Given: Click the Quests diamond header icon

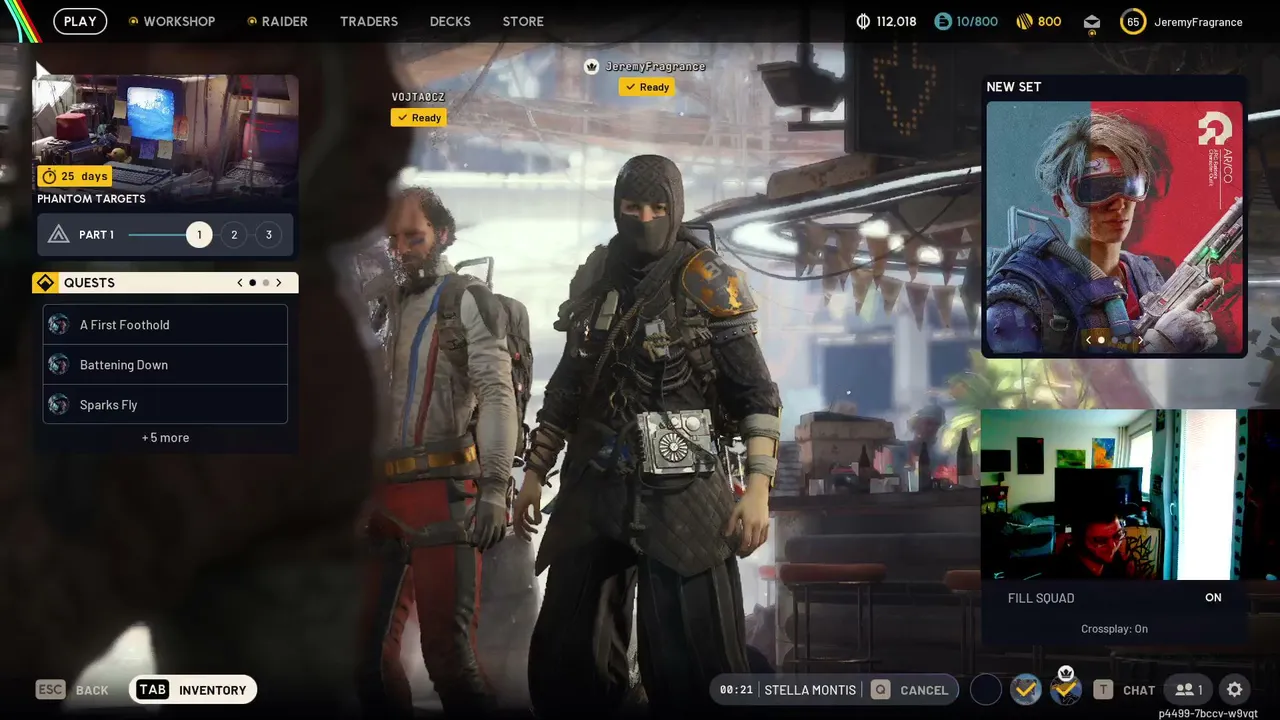Looking at the screenshot, I should 45,283.
